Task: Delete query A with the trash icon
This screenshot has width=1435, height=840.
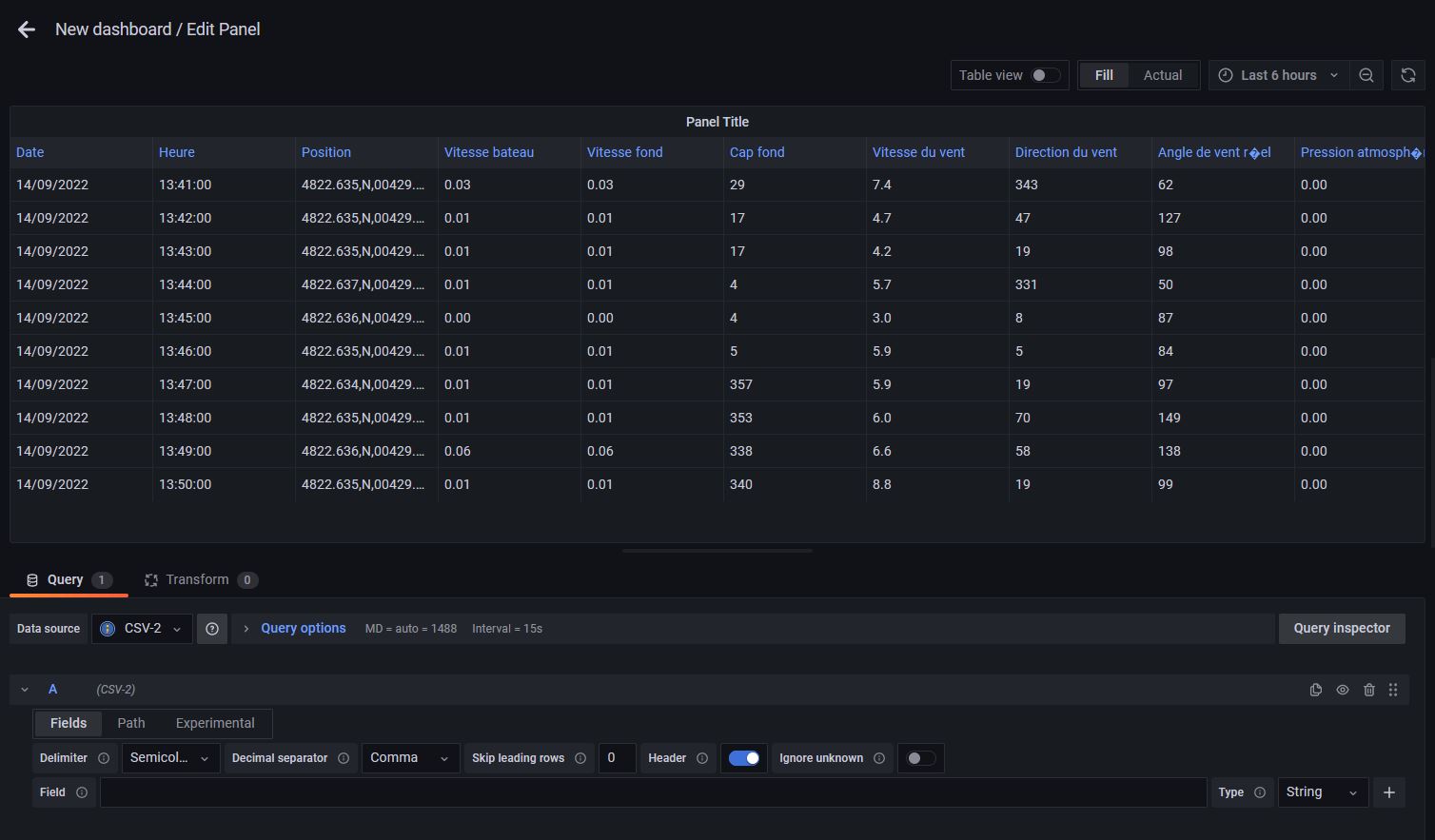Action: 1369,690
